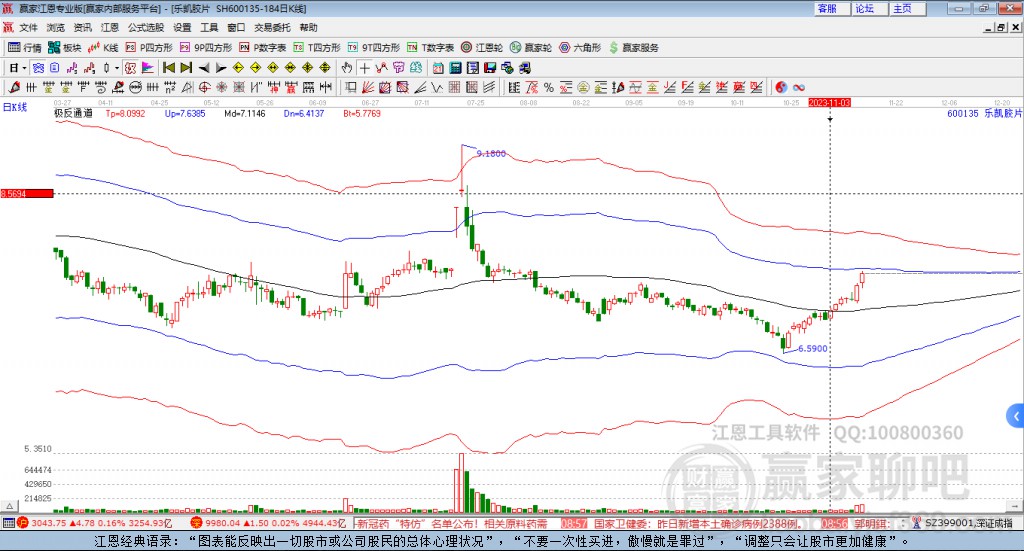Click the black right arrow icon
1024x551 pixels.
(221, 68)
